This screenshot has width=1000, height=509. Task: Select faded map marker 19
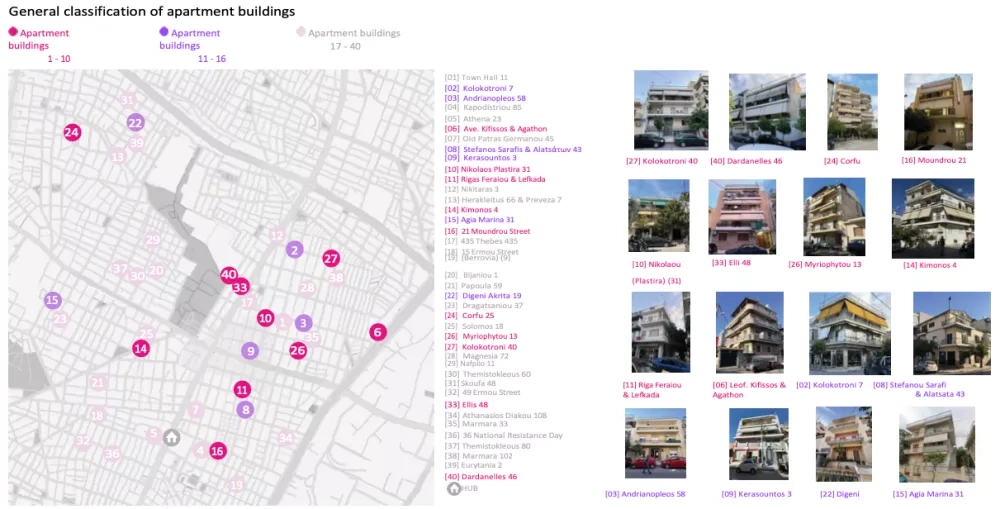click(x=237, y=485)
